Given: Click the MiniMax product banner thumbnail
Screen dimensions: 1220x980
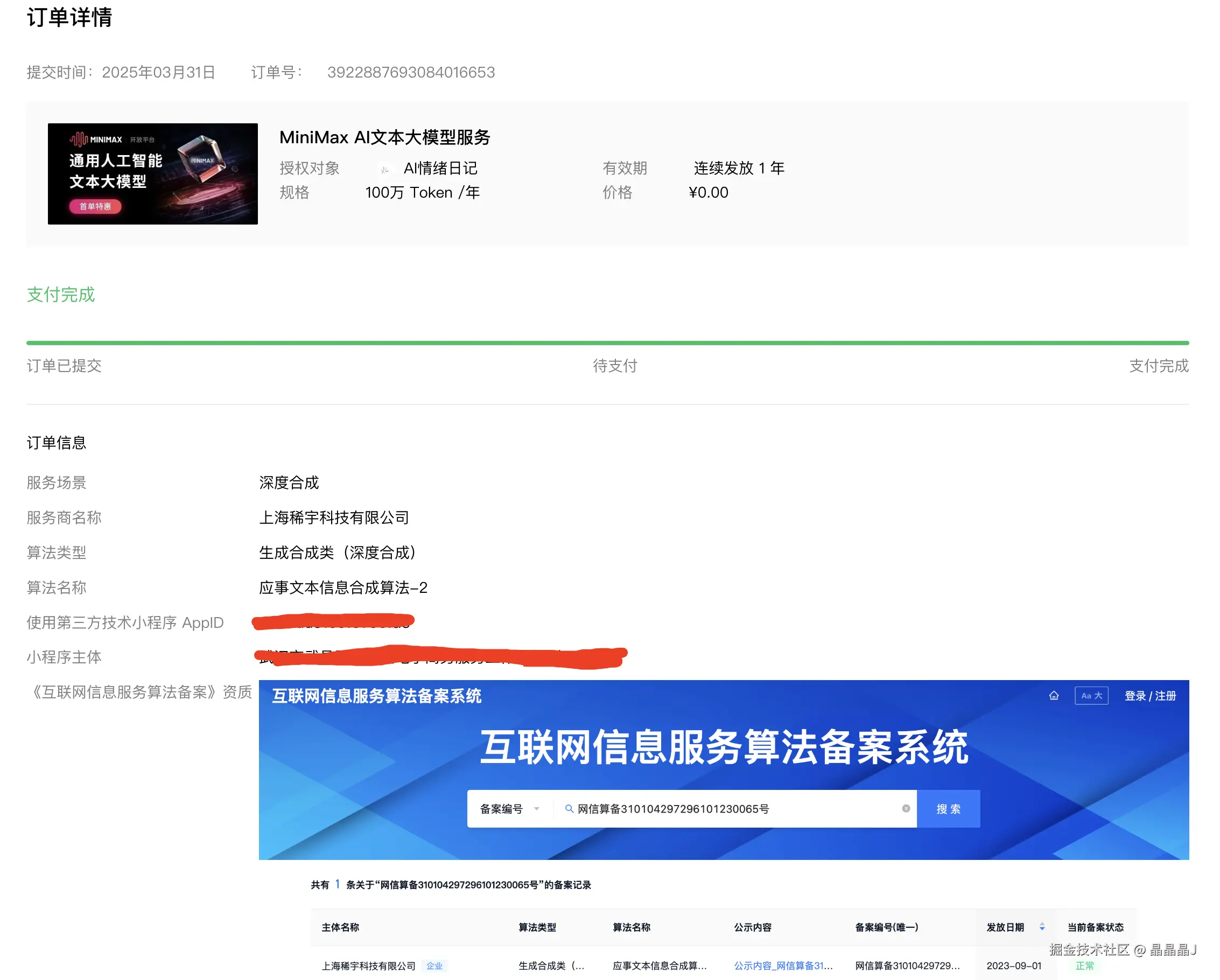Looking at the screenshot, I should [152, 174].
